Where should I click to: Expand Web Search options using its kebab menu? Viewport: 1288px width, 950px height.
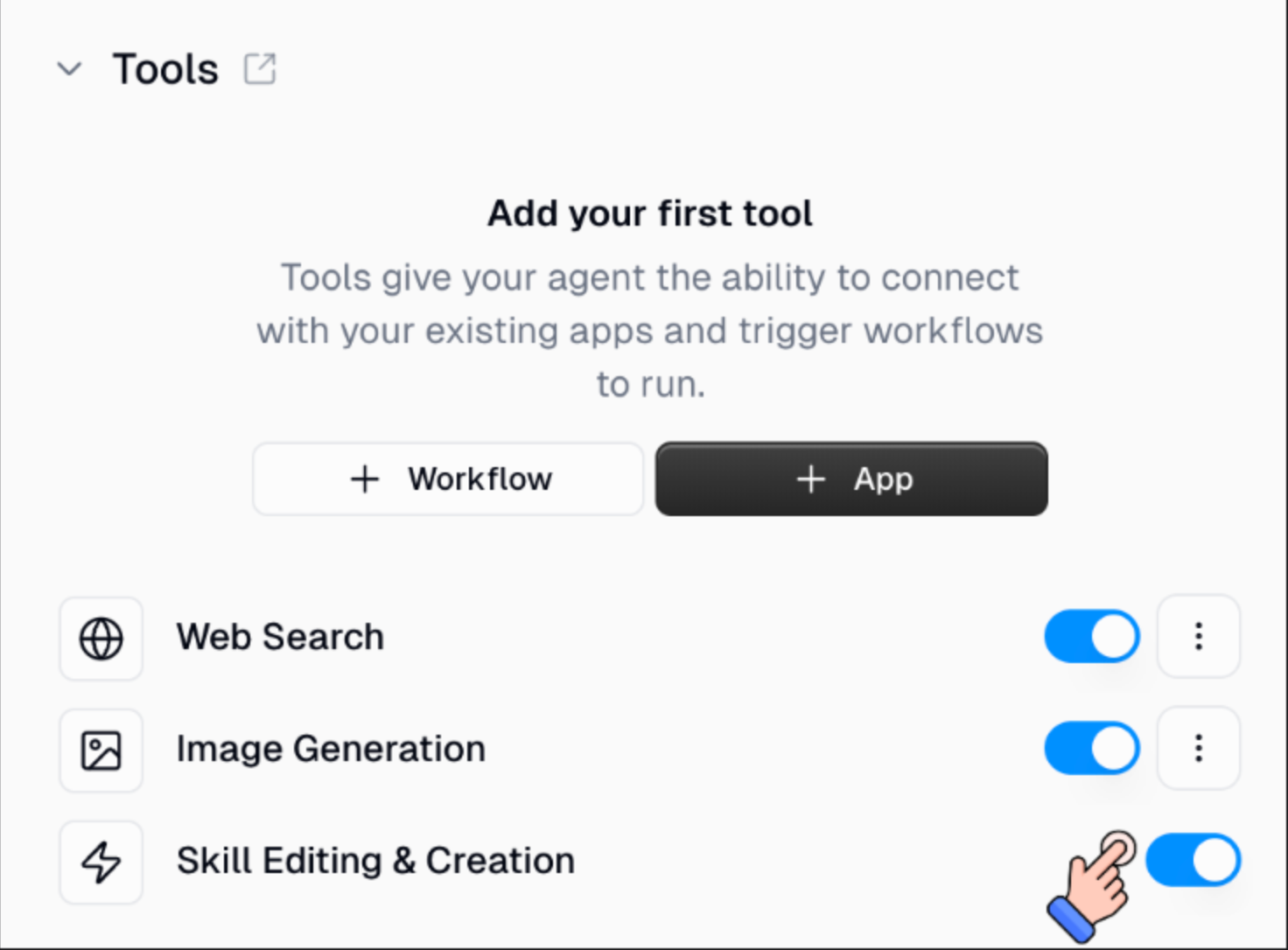(x=1198, y=638)
